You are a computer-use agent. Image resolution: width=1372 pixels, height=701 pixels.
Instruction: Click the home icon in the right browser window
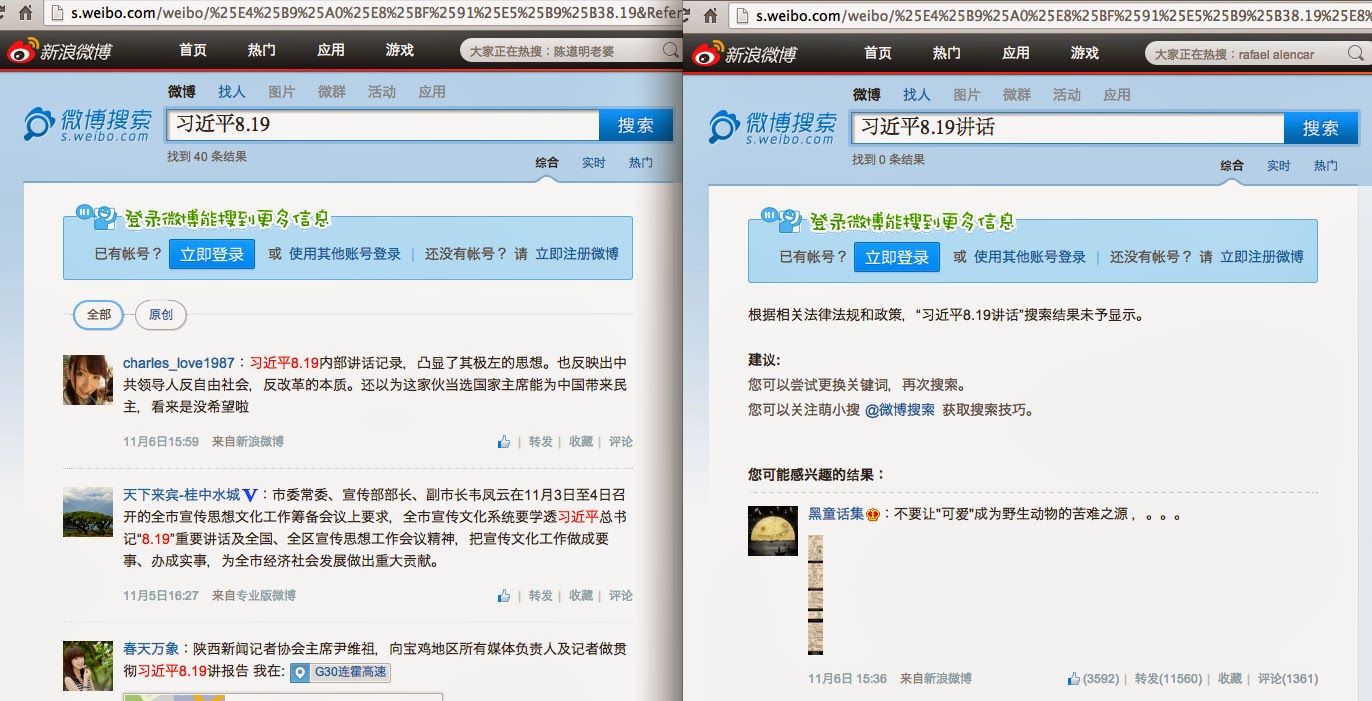[709, 15]
